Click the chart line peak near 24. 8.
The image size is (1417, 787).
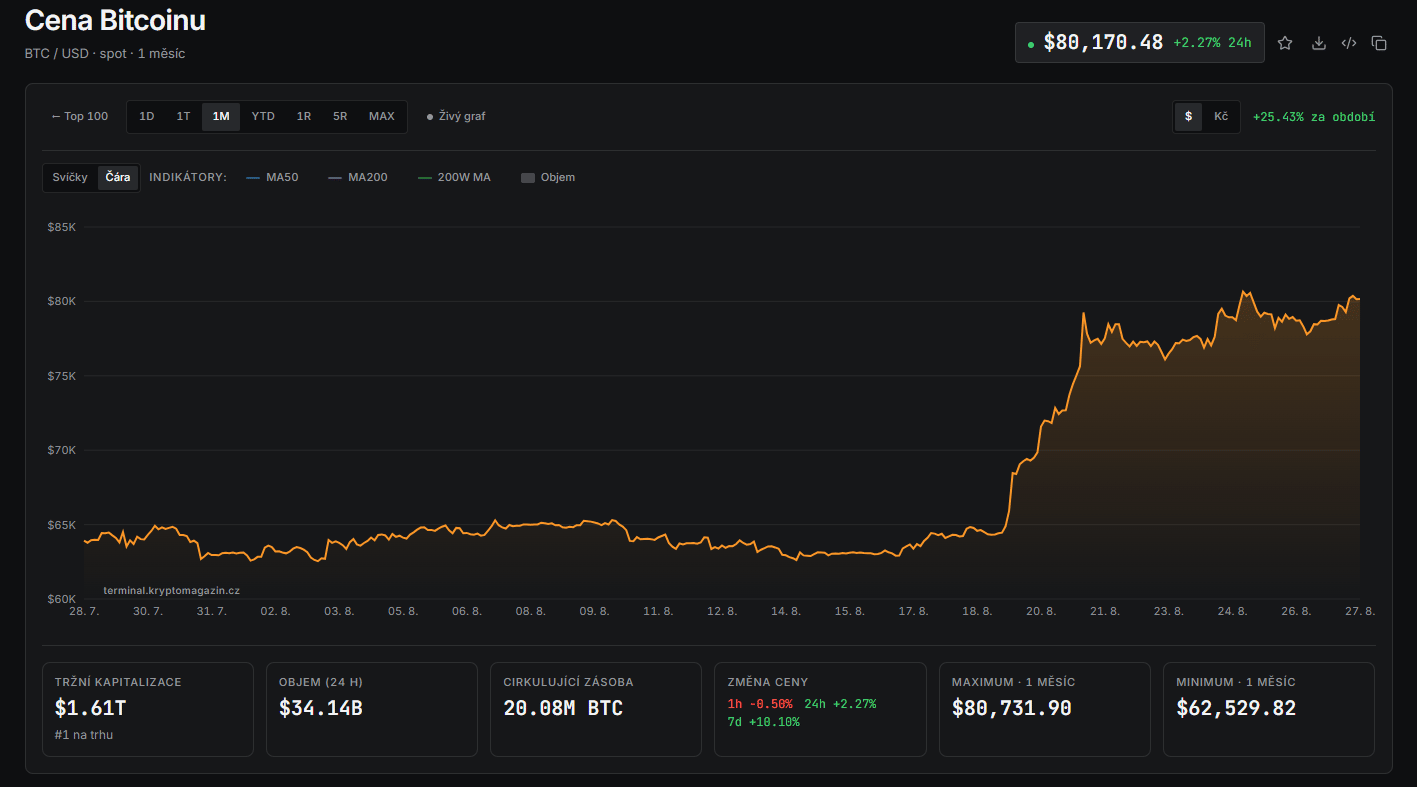[x=1243, y=291]
